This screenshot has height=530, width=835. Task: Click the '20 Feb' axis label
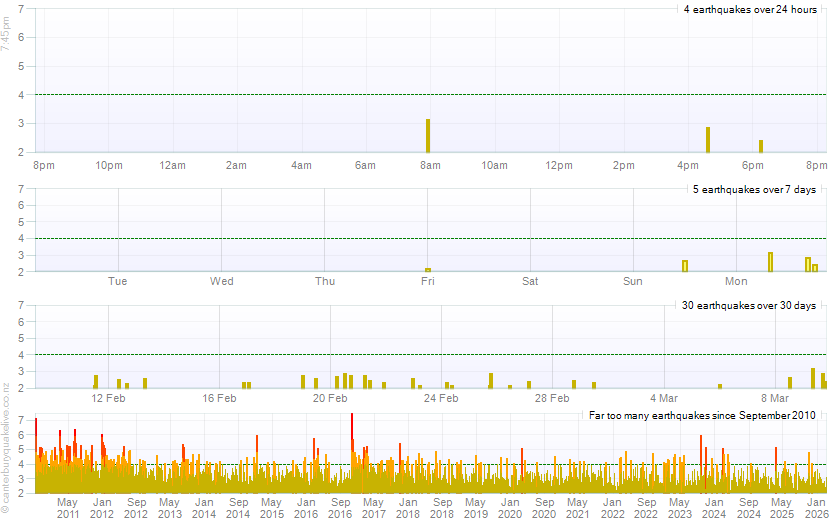pyautogui.click(x=330, y=398)
